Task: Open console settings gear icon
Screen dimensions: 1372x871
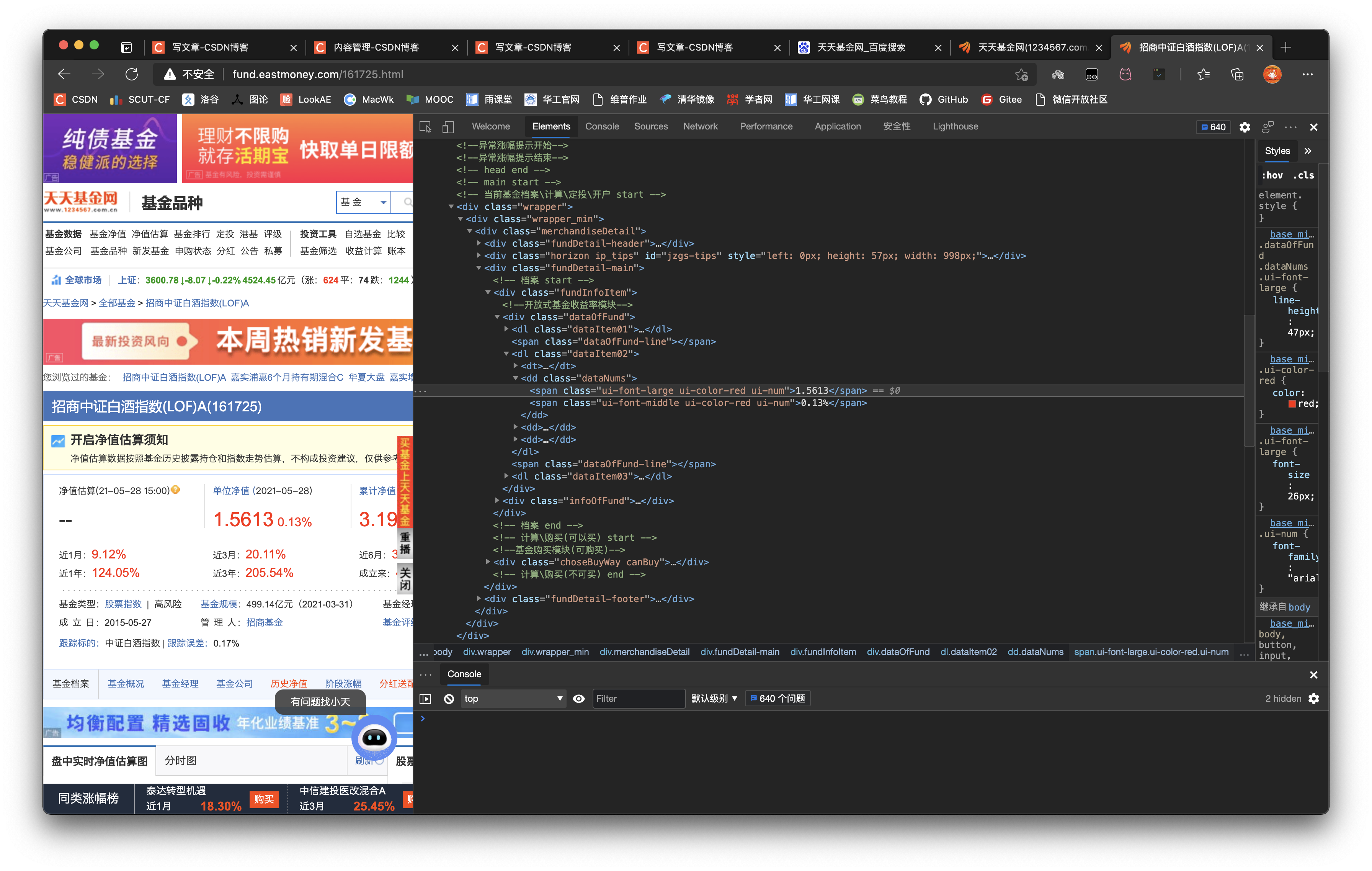Action: (1313, 698)
